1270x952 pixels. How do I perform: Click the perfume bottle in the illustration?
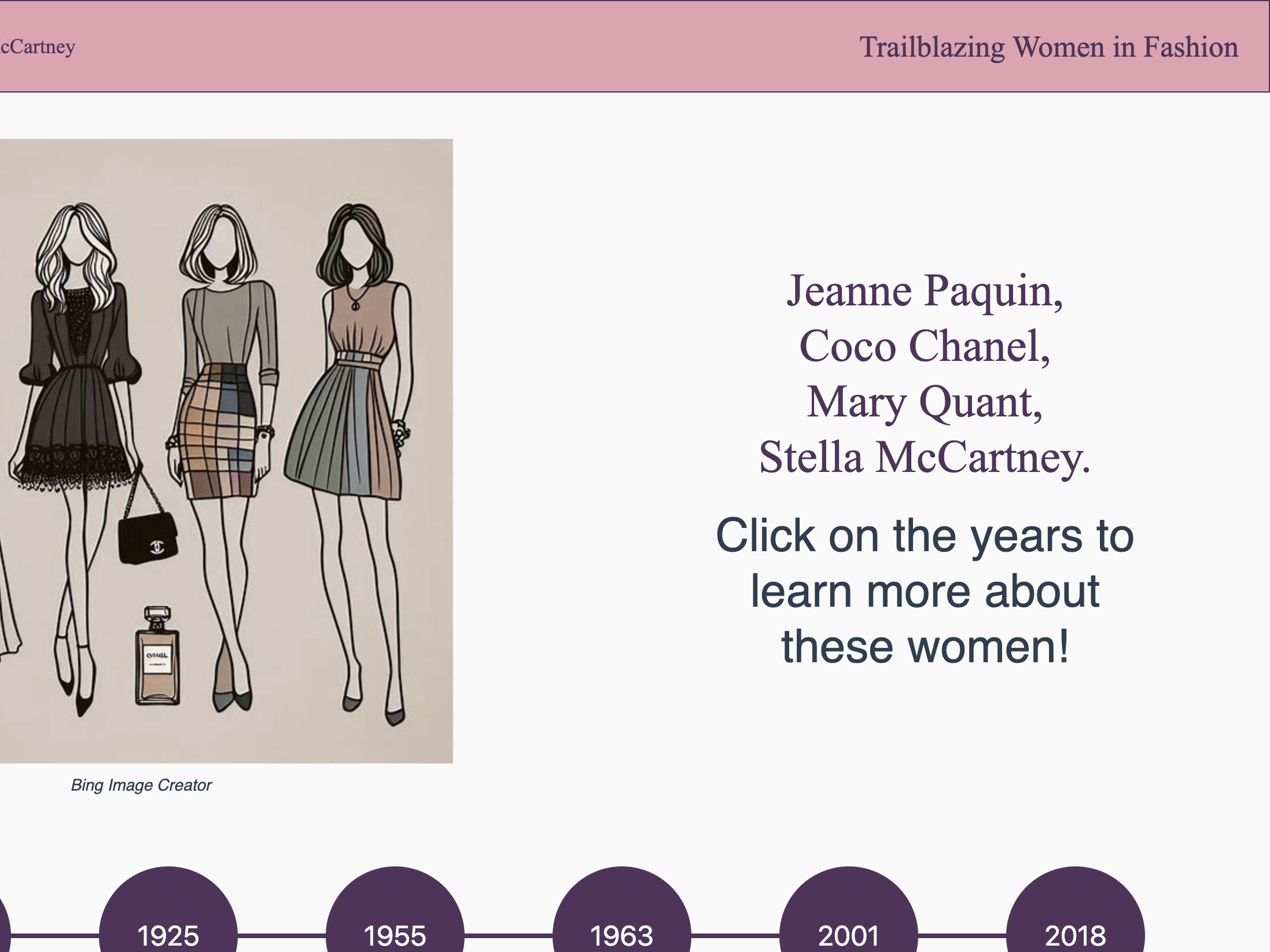coord(157,659)
